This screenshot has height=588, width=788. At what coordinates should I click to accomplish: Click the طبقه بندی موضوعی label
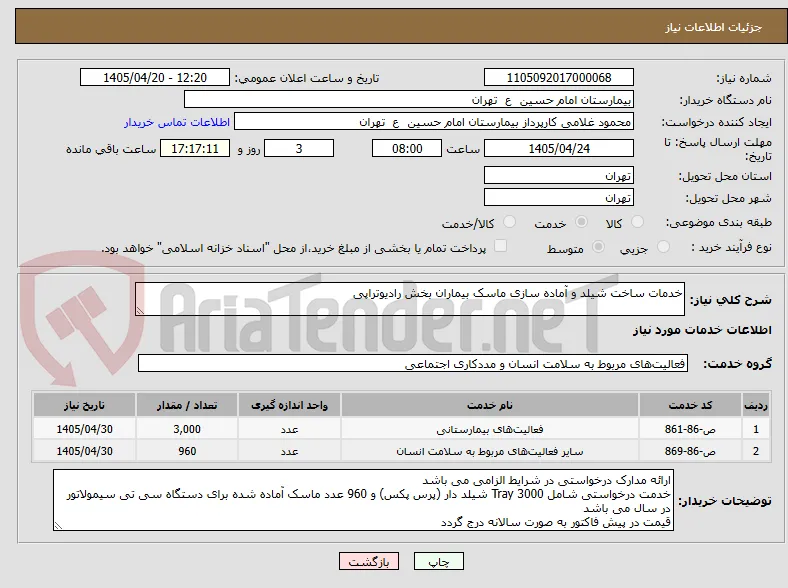[x=719, y=222]
